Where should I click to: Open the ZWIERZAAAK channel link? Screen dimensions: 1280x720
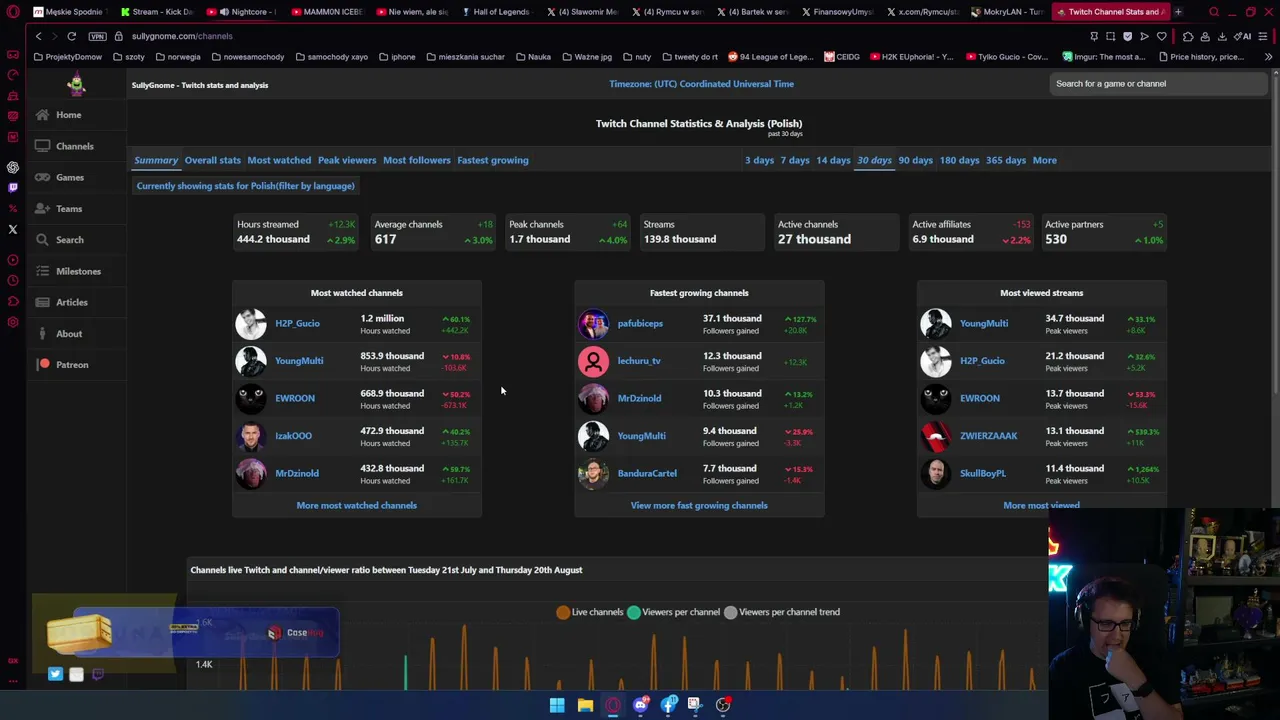988,436
